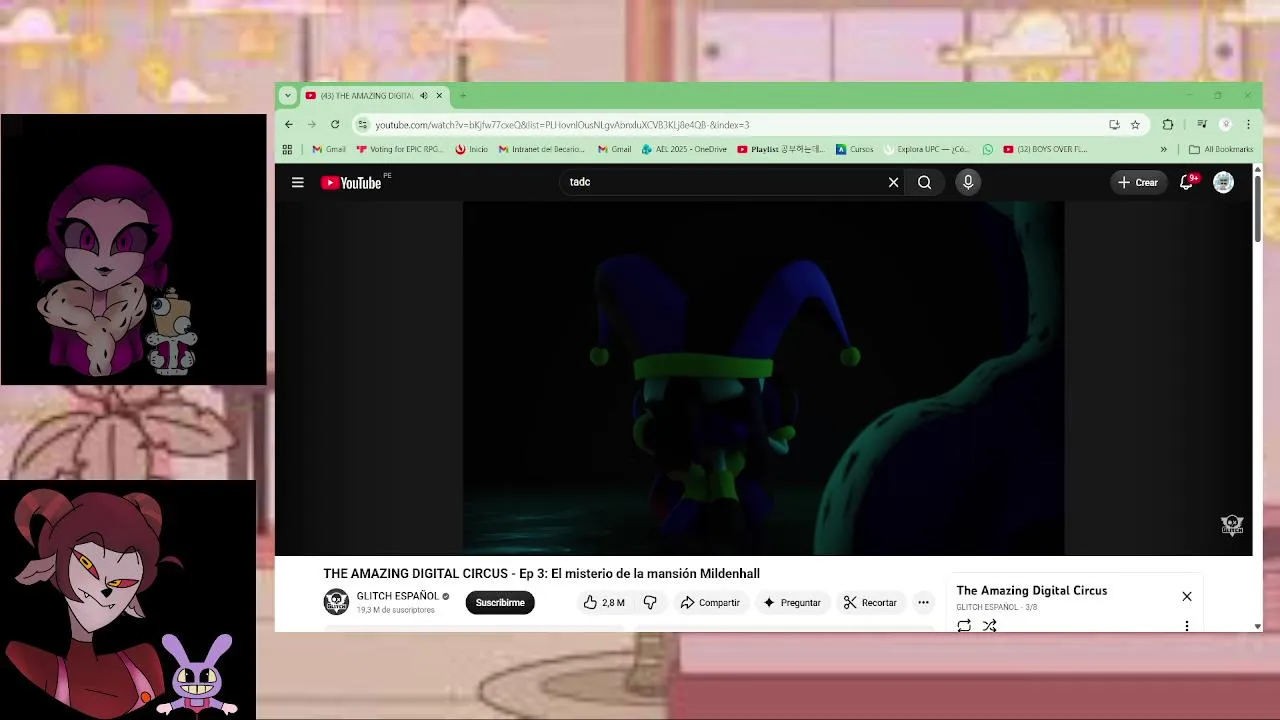Open the Cursos bookmark
This screenshot has height=720, width=1280.
click(x=854, y=149)
